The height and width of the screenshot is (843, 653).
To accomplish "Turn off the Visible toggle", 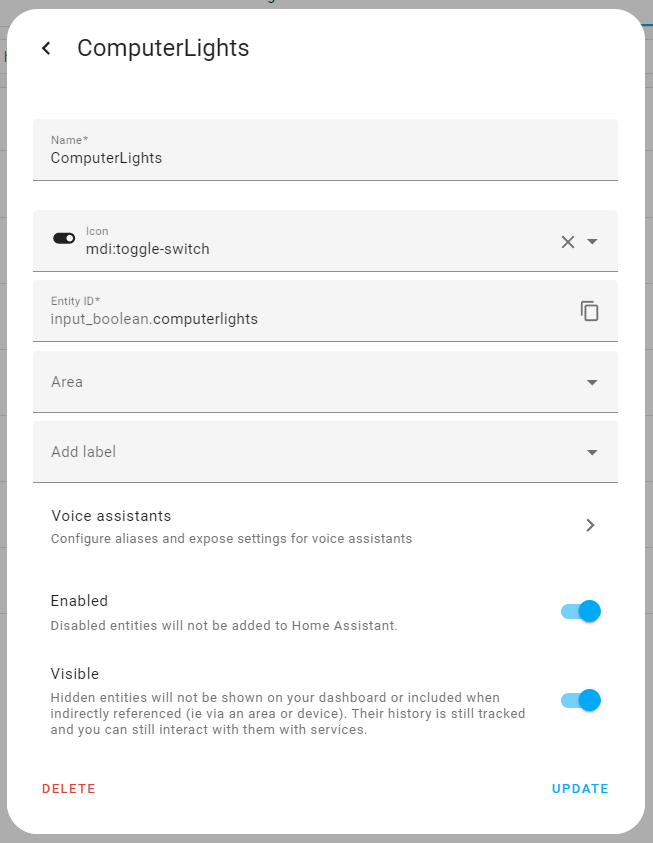I will point(579,700).
